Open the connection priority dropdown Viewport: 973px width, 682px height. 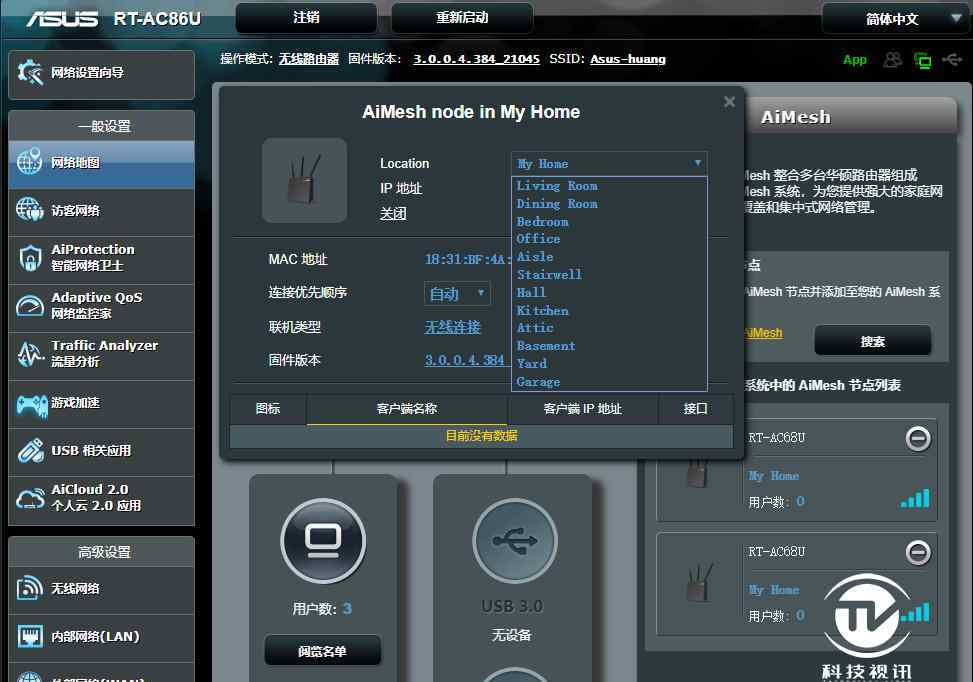click(457, 294)
